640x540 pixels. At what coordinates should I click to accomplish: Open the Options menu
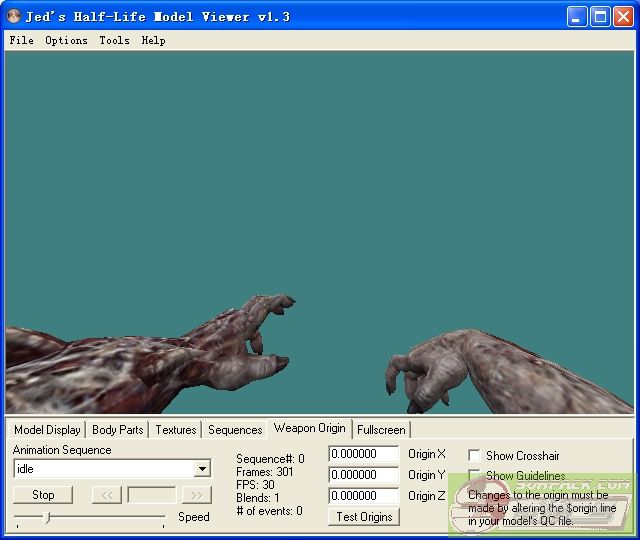pos(66,41)
